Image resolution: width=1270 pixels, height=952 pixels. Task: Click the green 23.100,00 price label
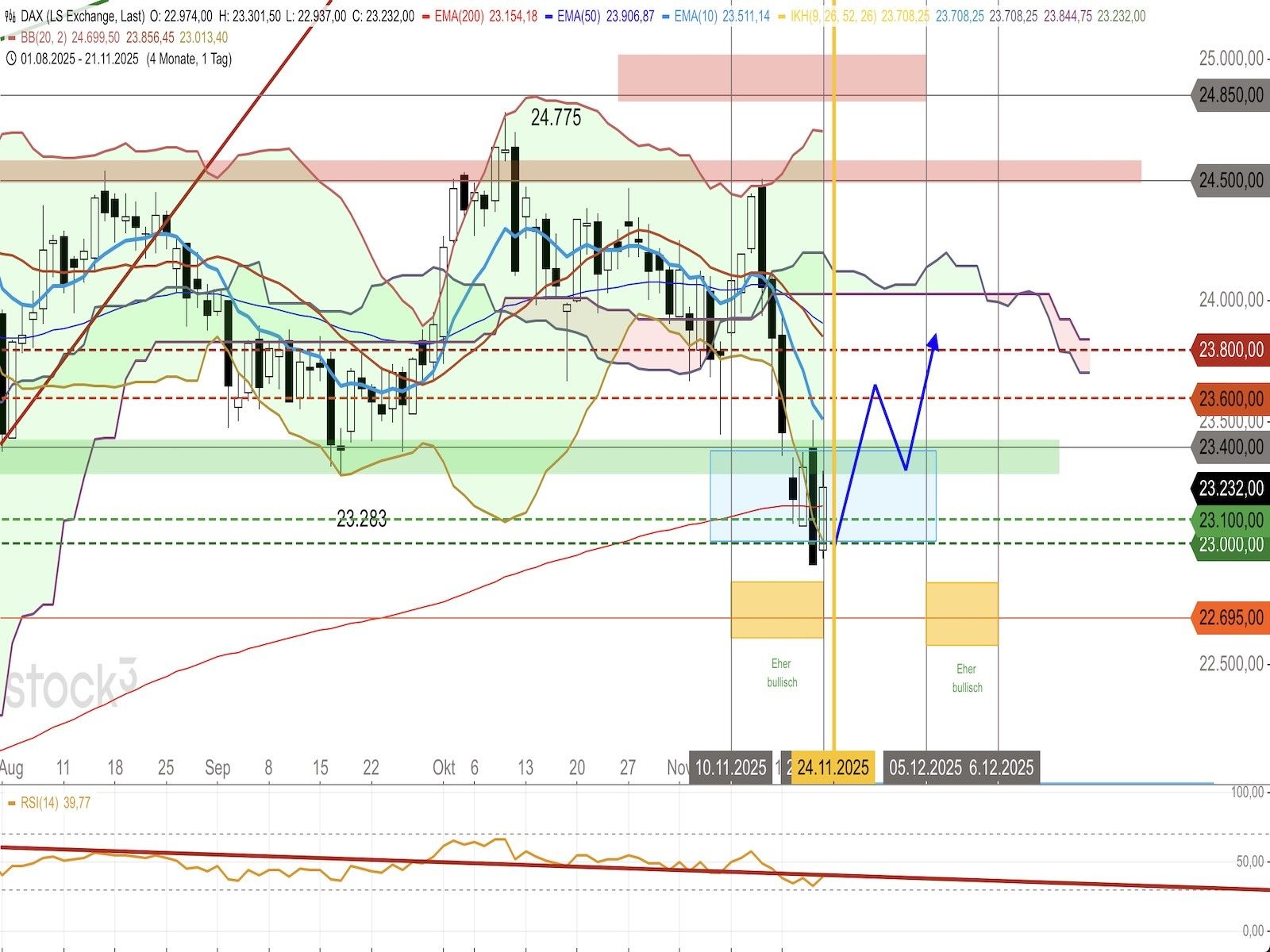tap(1230, 520)
